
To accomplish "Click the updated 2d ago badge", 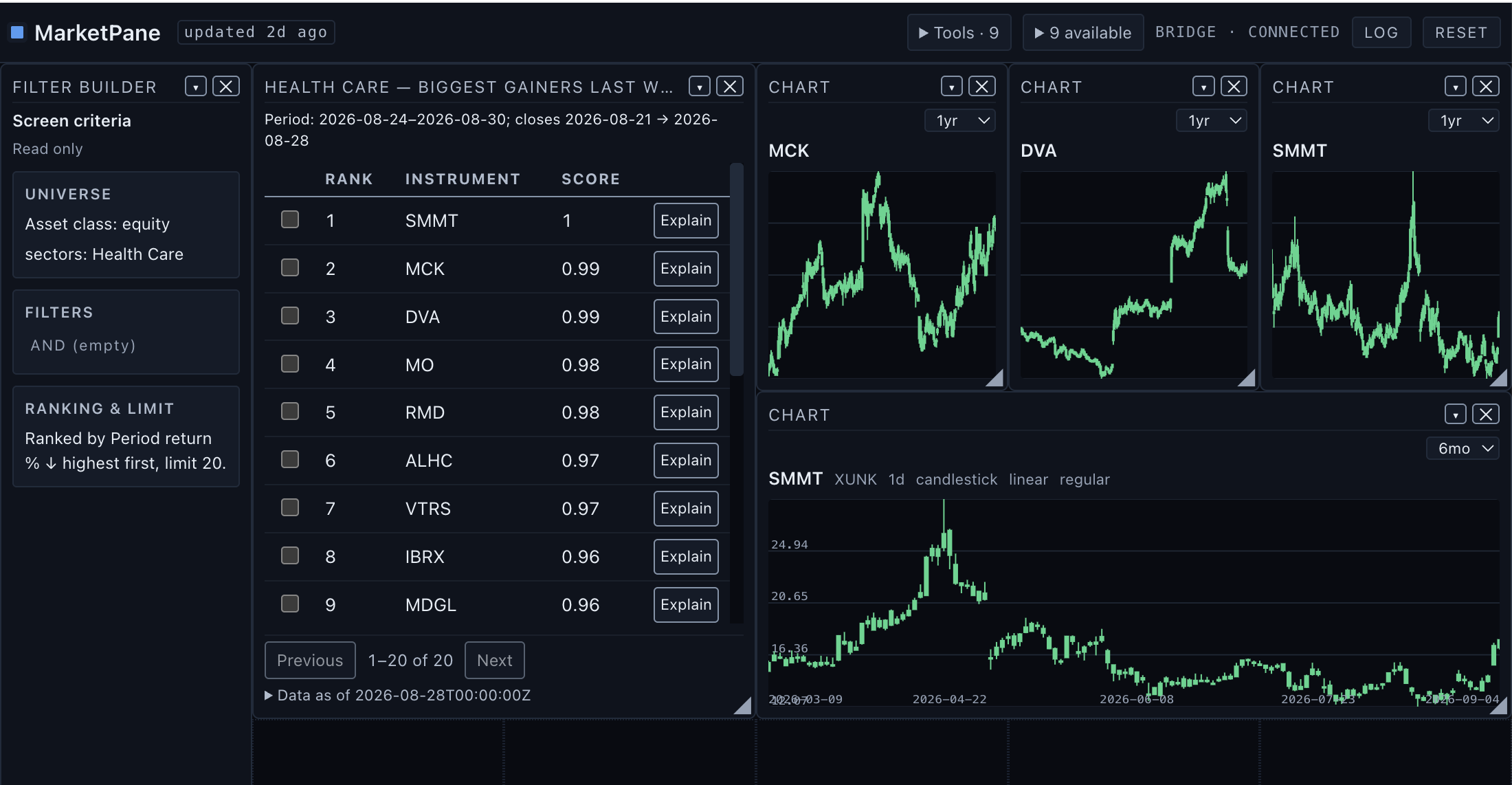I will pos(256,32).
